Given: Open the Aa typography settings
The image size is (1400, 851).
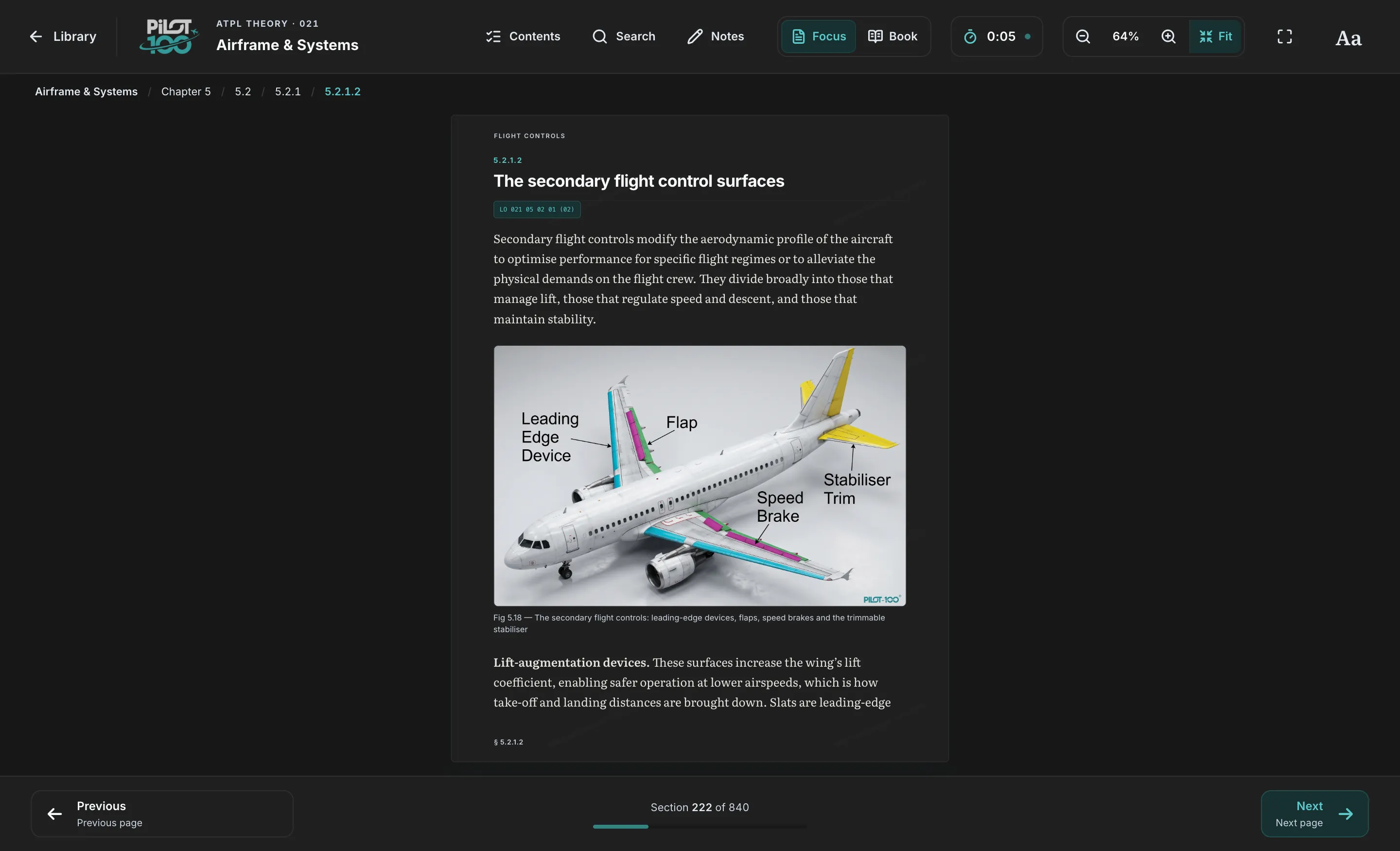Looking at the screenshot, I should coord(1348,37).
